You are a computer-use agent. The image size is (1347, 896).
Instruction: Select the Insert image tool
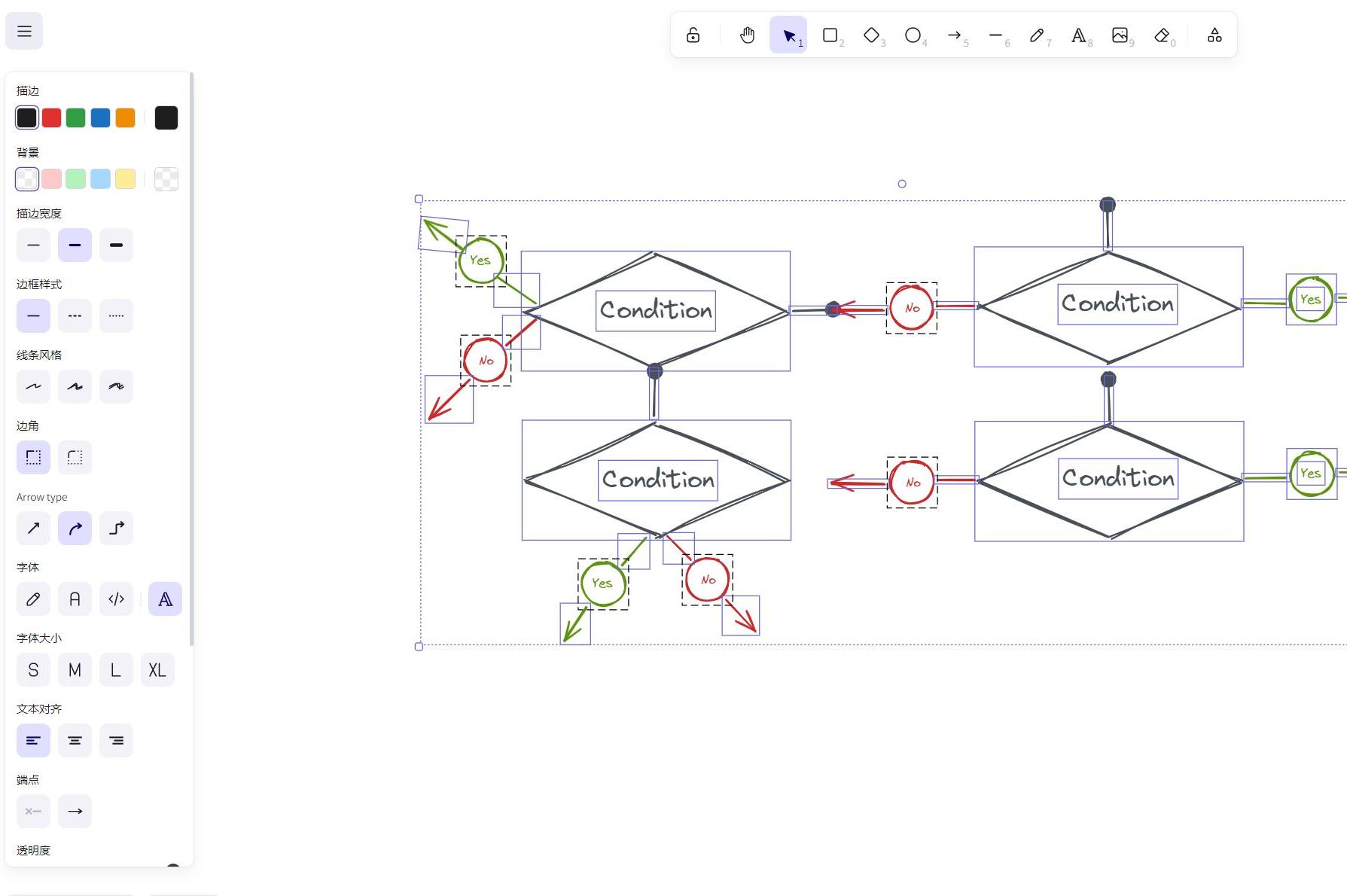click(1120, 35)
